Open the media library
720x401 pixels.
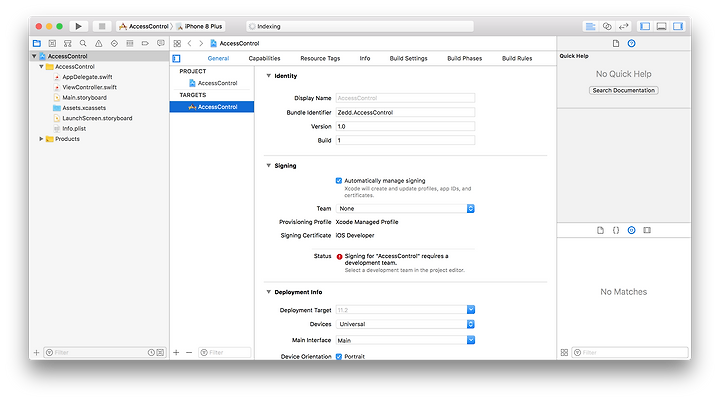[647, 230]
